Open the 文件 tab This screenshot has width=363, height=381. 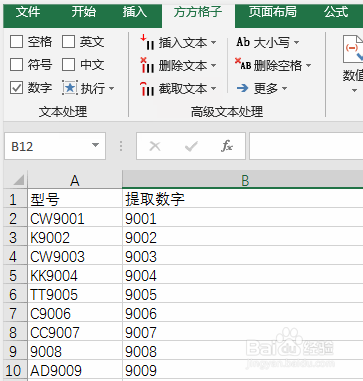(28, 12)
